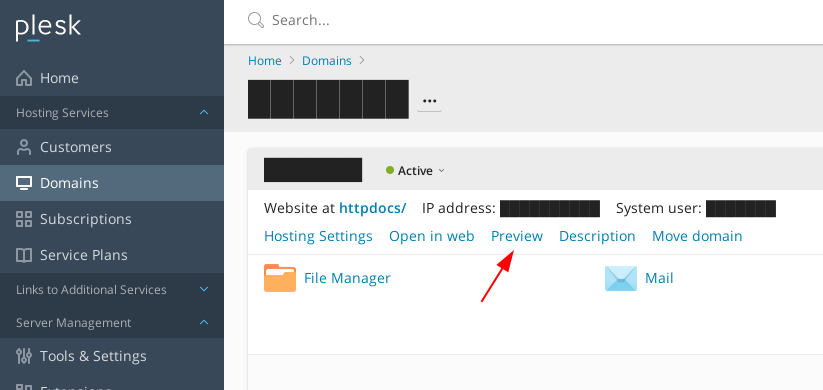Click the 'Website at' text
The height and width of the screenshot is (390, 823).
pyautogui.click(x=299, y=208)
